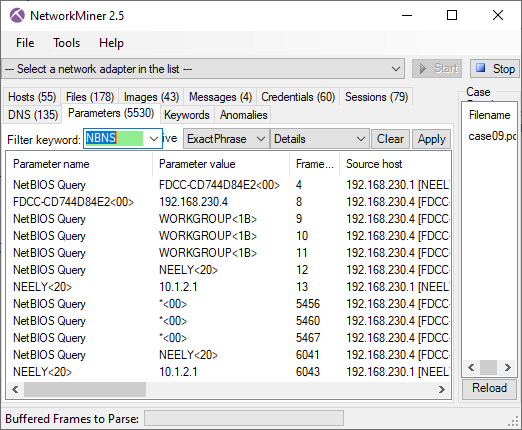The height and width of the screenshot is (430, 522).
Task: Minimize the NetworkMiner window
Action: tap(407, 15)
